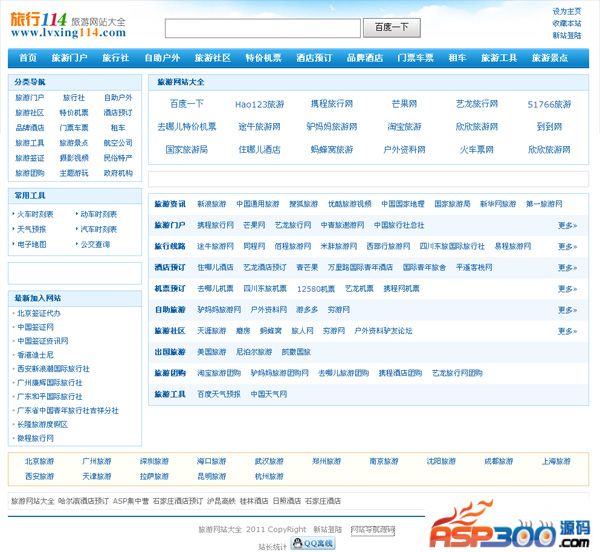This screenshot has width=600, height=552.
Task: Click 天涯旅游 in 旅游社区 row
Action: pos(212,331)
